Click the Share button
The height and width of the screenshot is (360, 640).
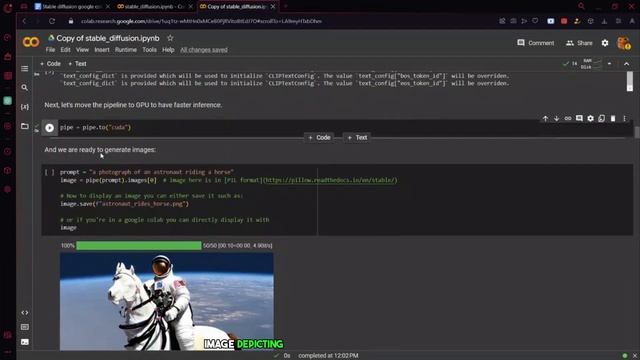pyautogui.click(x=579, y=43)
